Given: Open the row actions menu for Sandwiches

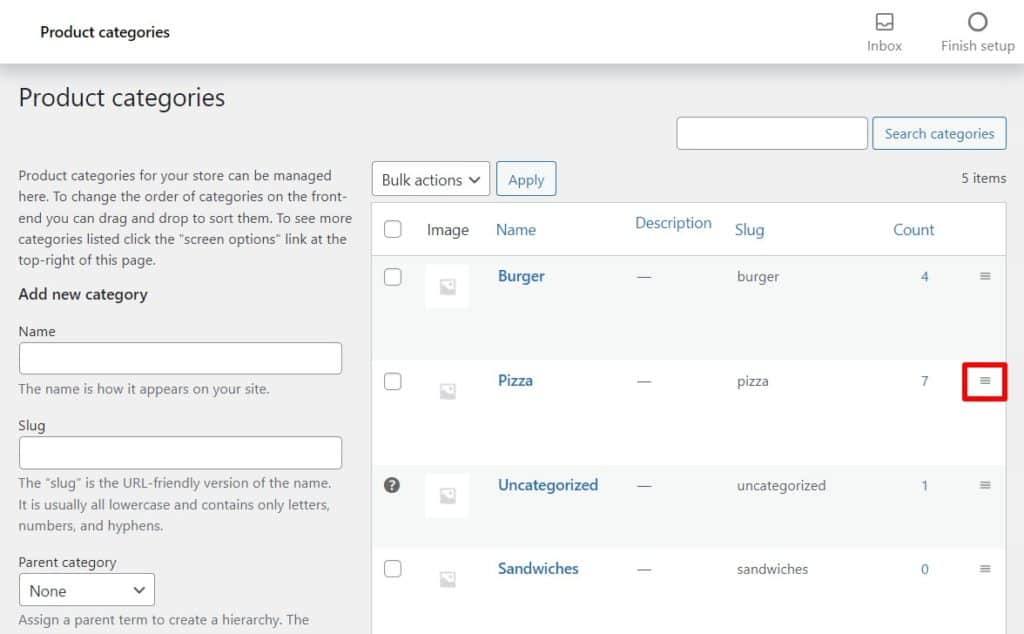Looking at the screenshot, I should point(985,568).
